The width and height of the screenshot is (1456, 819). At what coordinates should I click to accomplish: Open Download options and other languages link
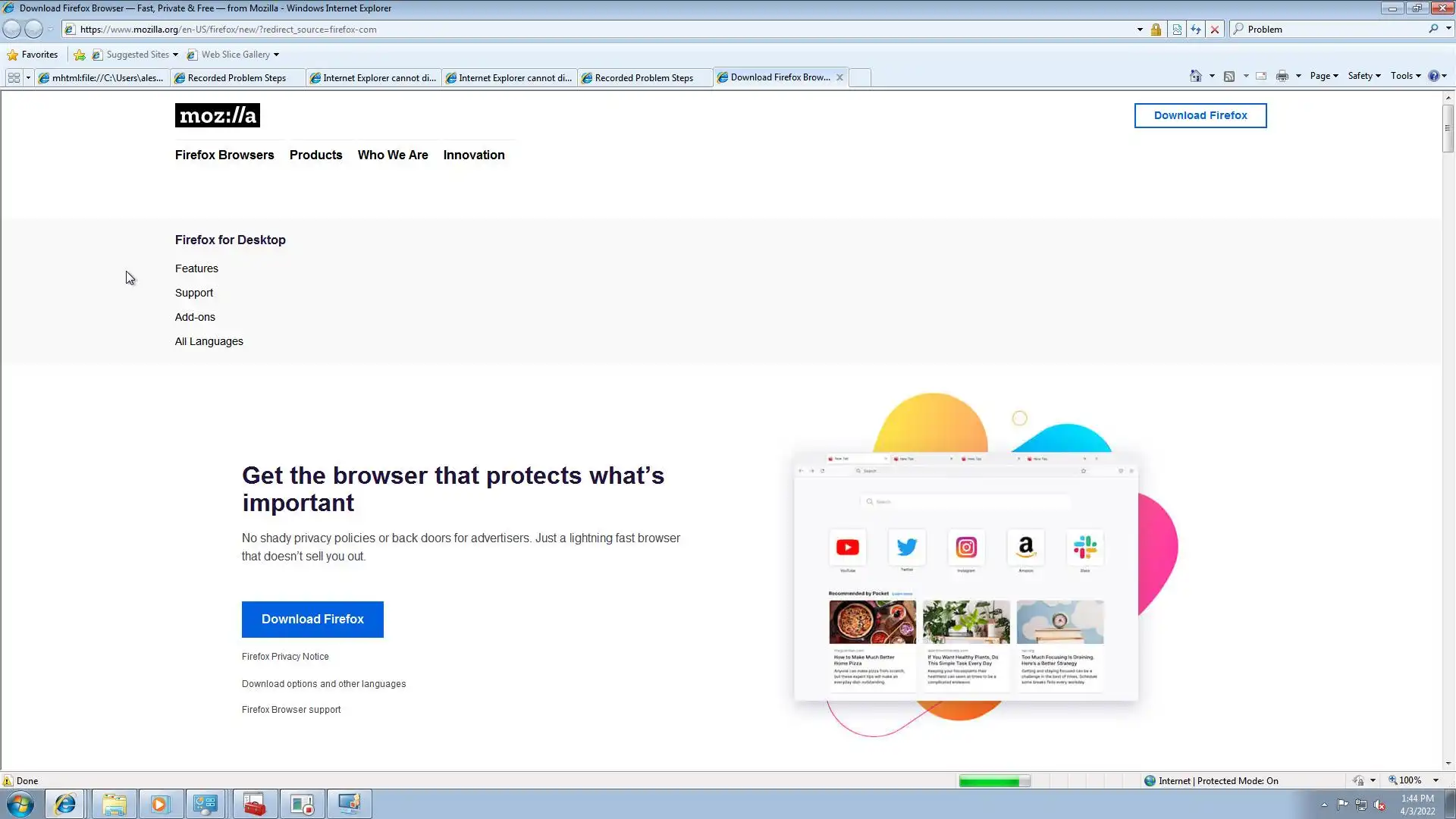[x=324, y=684]
